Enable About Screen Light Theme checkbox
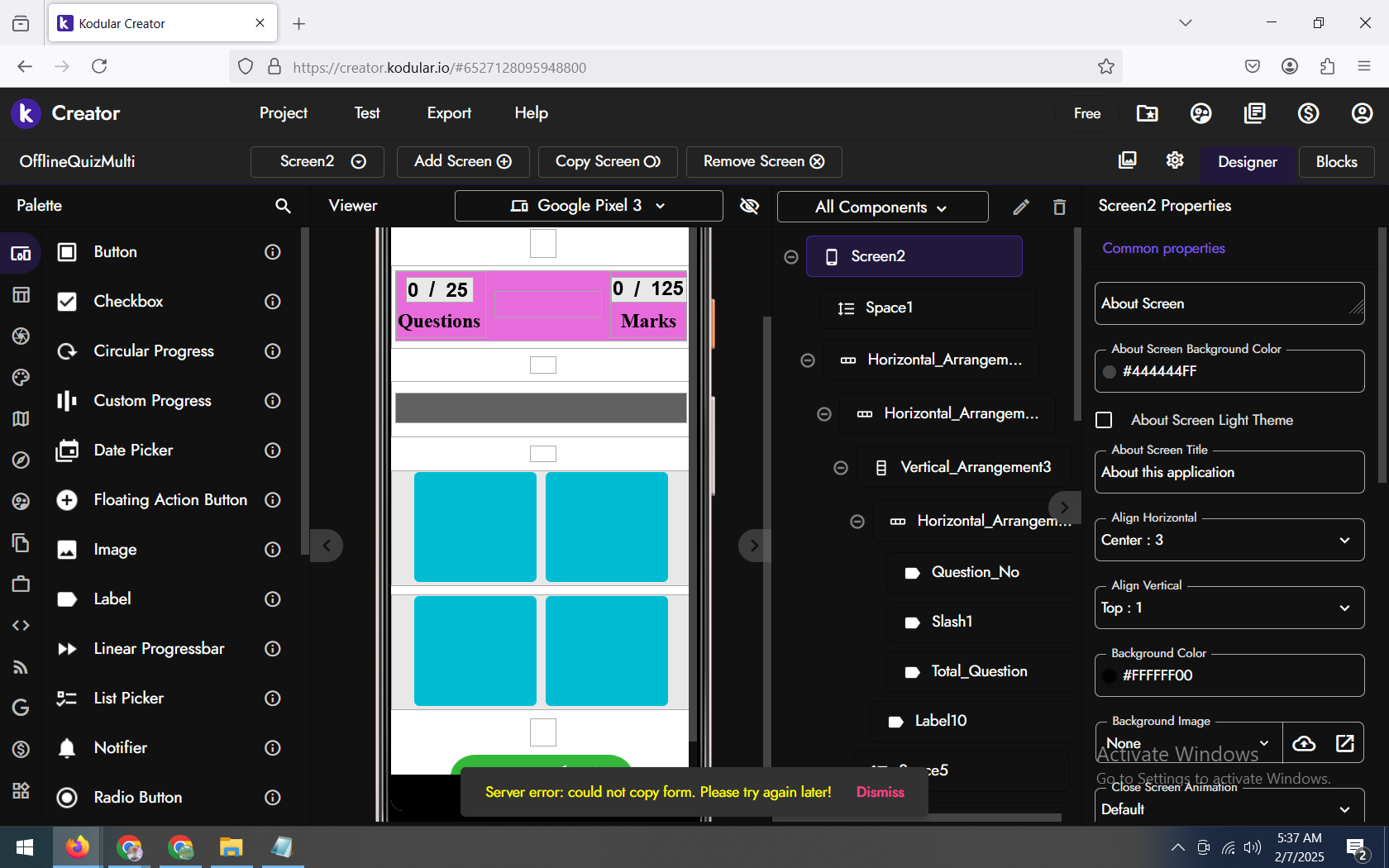 pyautogui.click(x=1104, y=420)
